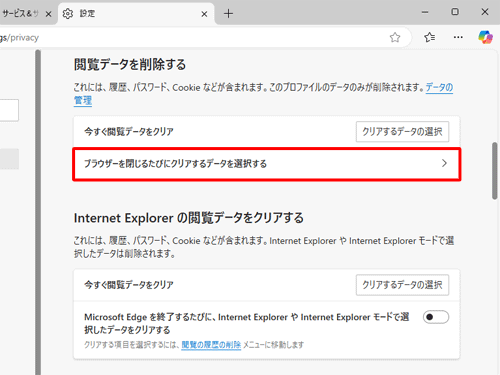
Task: Click 今すぐ閲覧データをクリア label in Internet Explorer section
Action: (129, 285)
